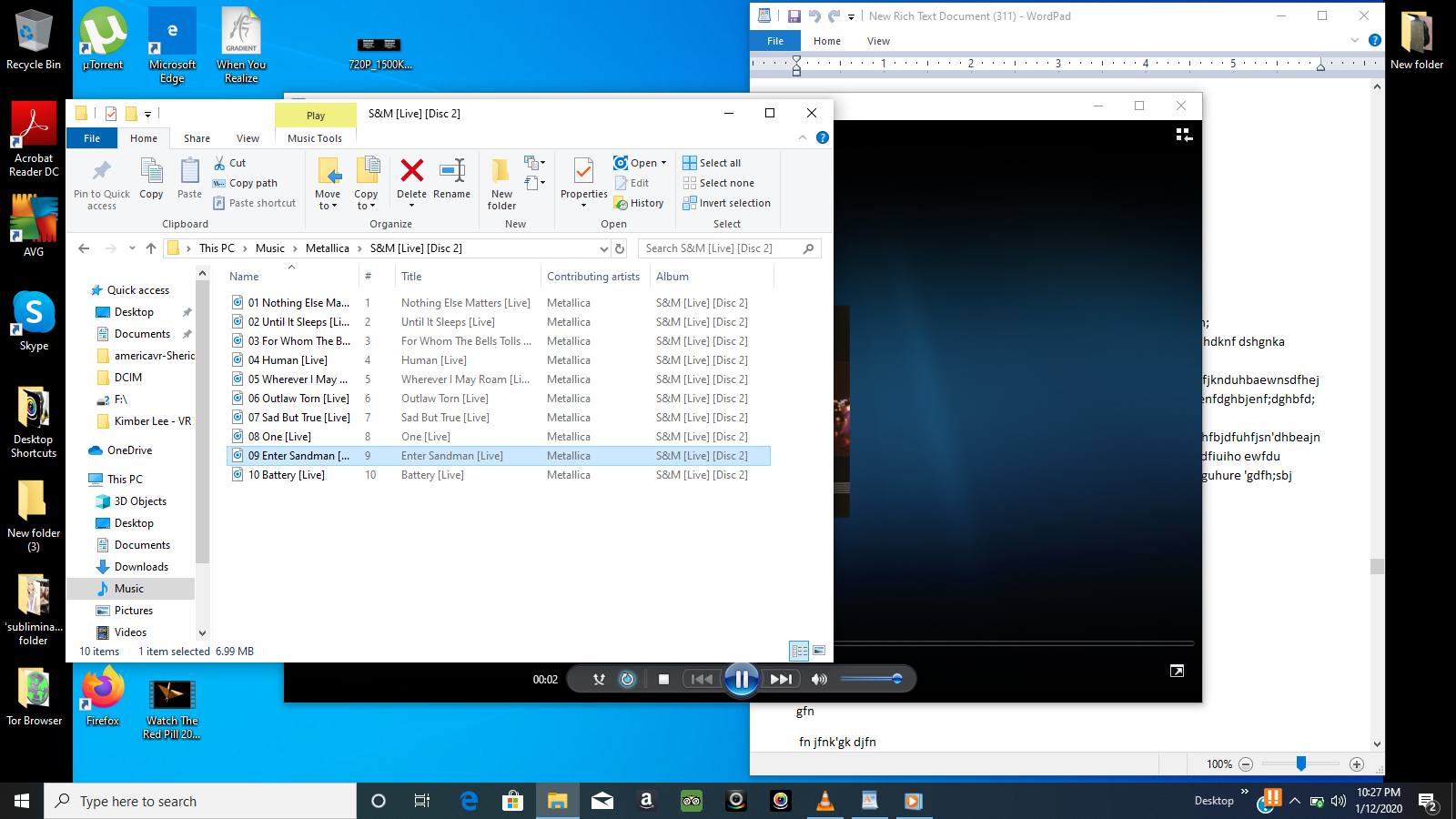This screenshot has height=819, width=1456.
Task: Click History in the Open group
Action: (639, 203)
